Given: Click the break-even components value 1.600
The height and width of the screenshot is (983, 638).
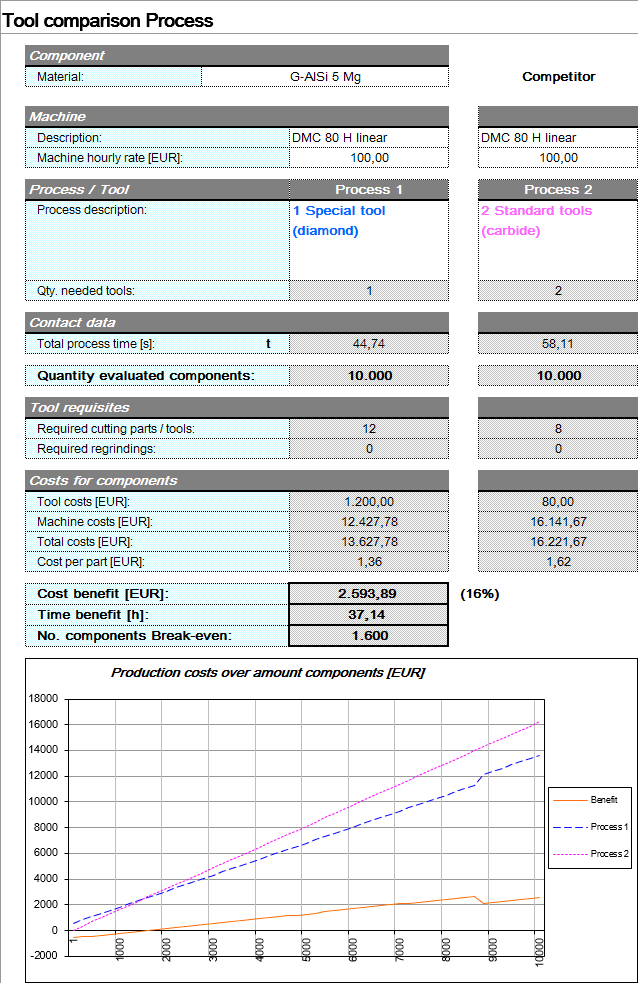Looking at the screenshot, I should [368, 636].
